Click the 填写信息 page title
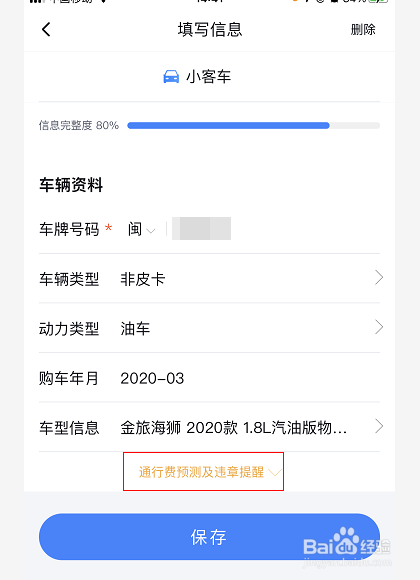Screen dimensions: 420x580 point(210,30)
